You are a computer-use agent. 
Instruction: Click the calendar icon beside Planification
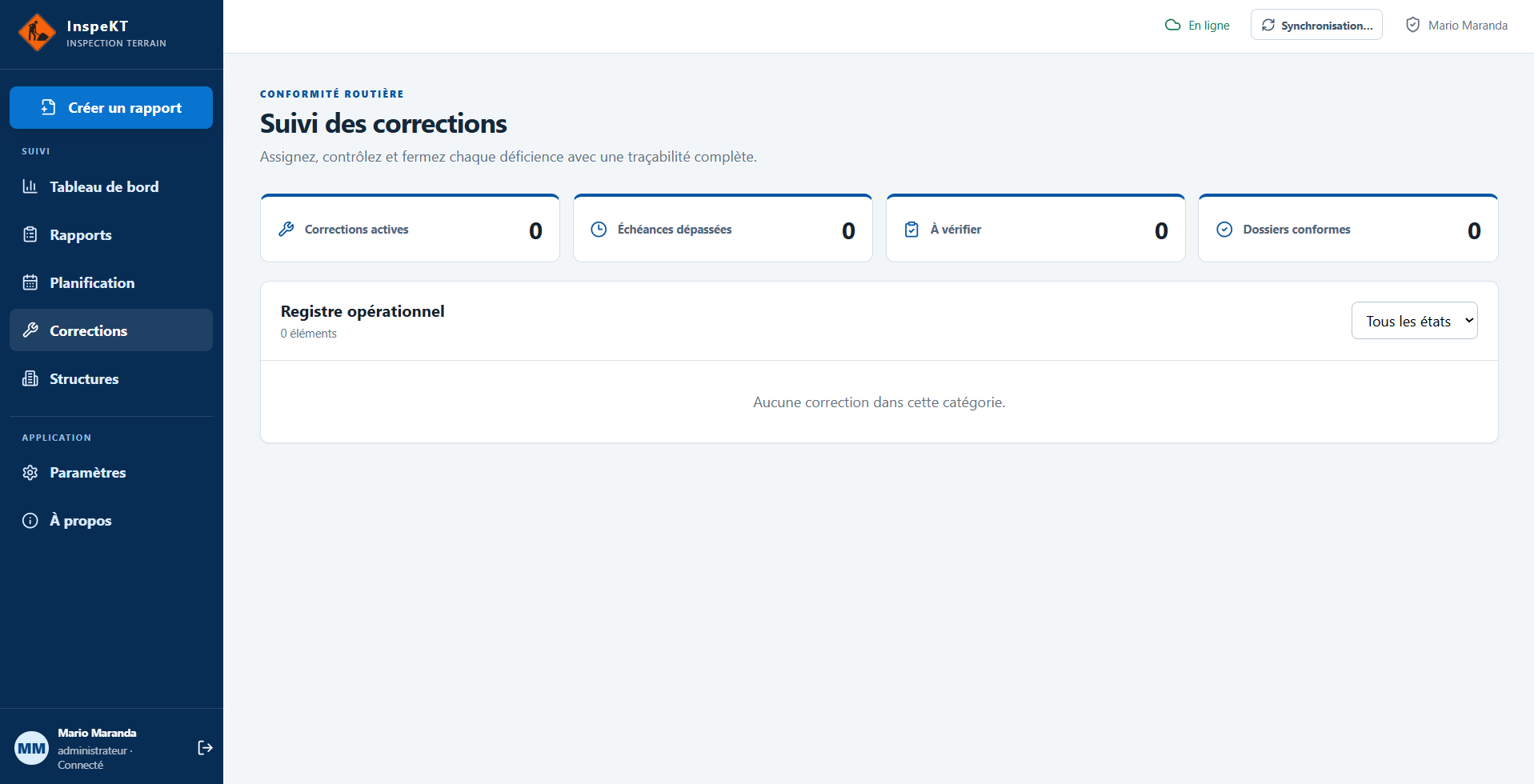pyautogui.click(x=30, y=282)
